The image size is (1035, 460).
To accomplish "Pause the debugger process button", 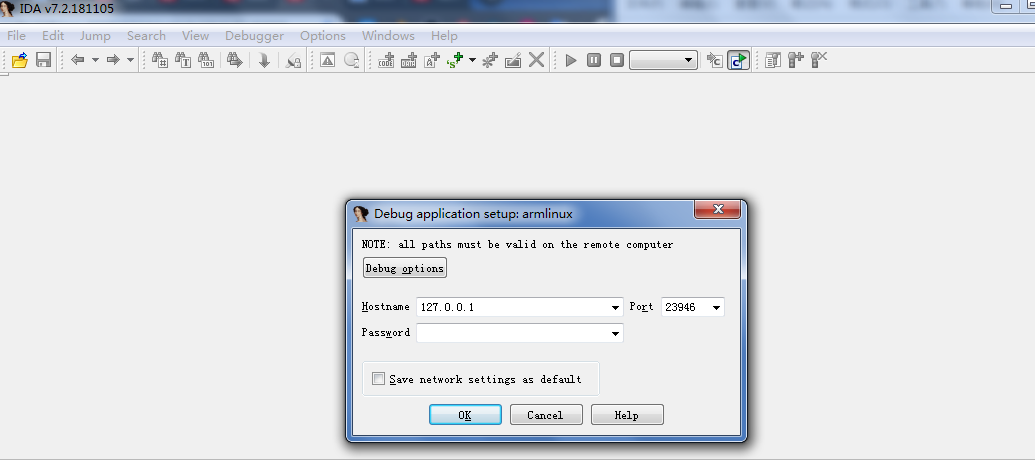I will pyautogui.click(x=594, y=60).
